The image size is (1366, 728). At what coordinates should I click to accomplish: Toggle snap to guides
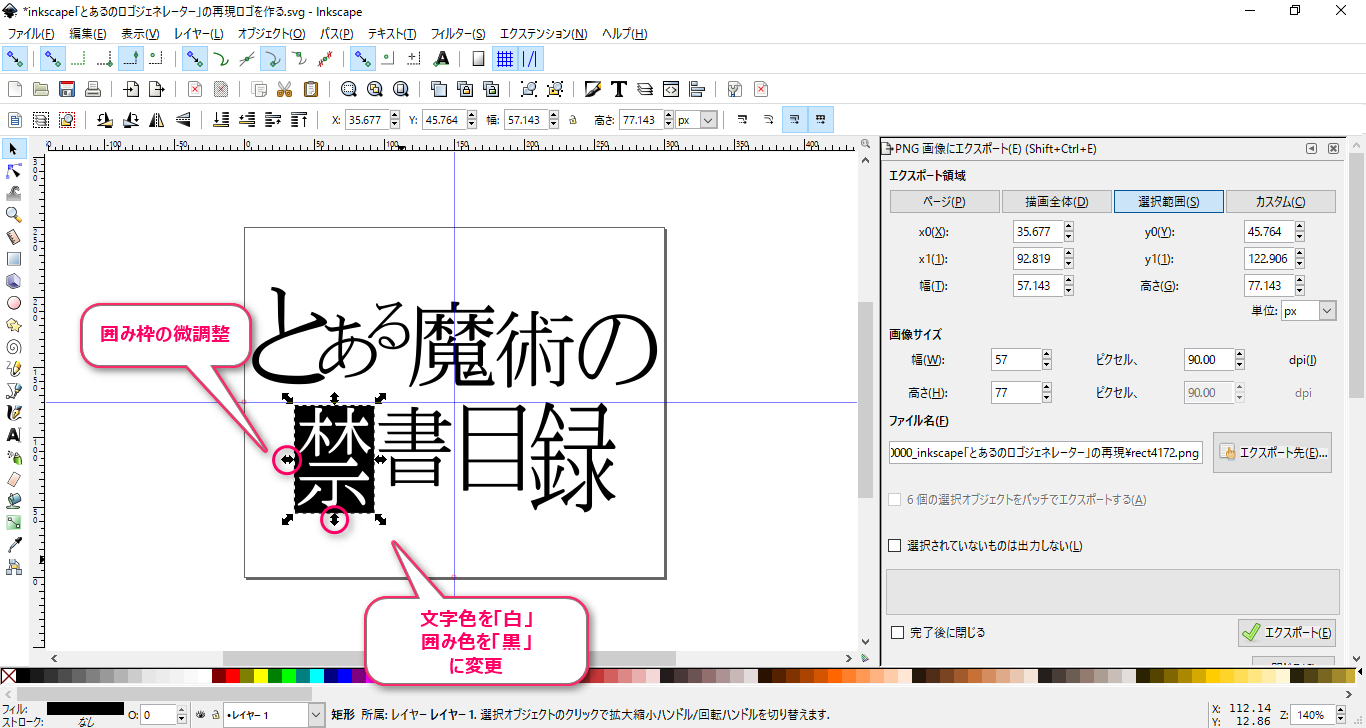pos(530,58)
